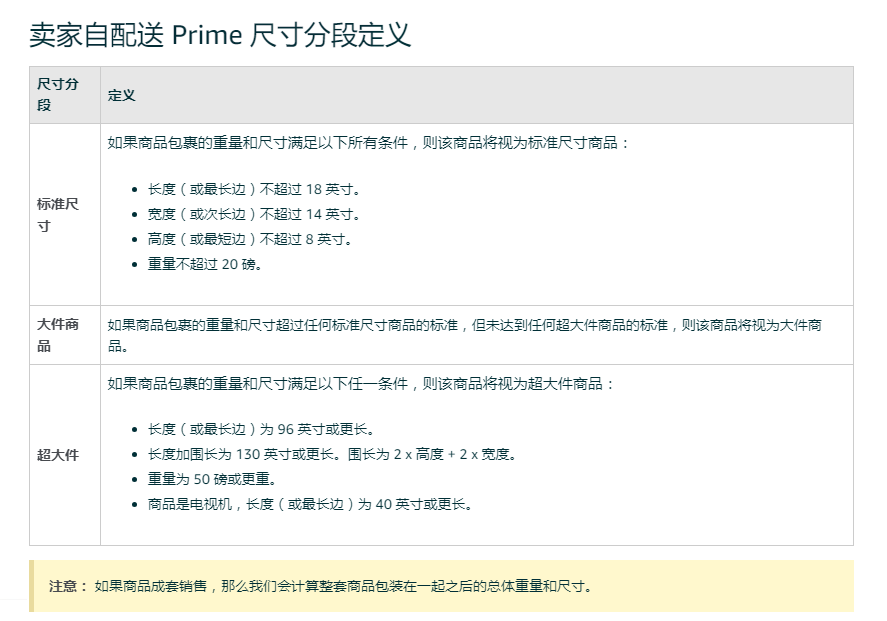Click the word Prime in the heading
Viewport: 887px width, 621px height.
207,35
